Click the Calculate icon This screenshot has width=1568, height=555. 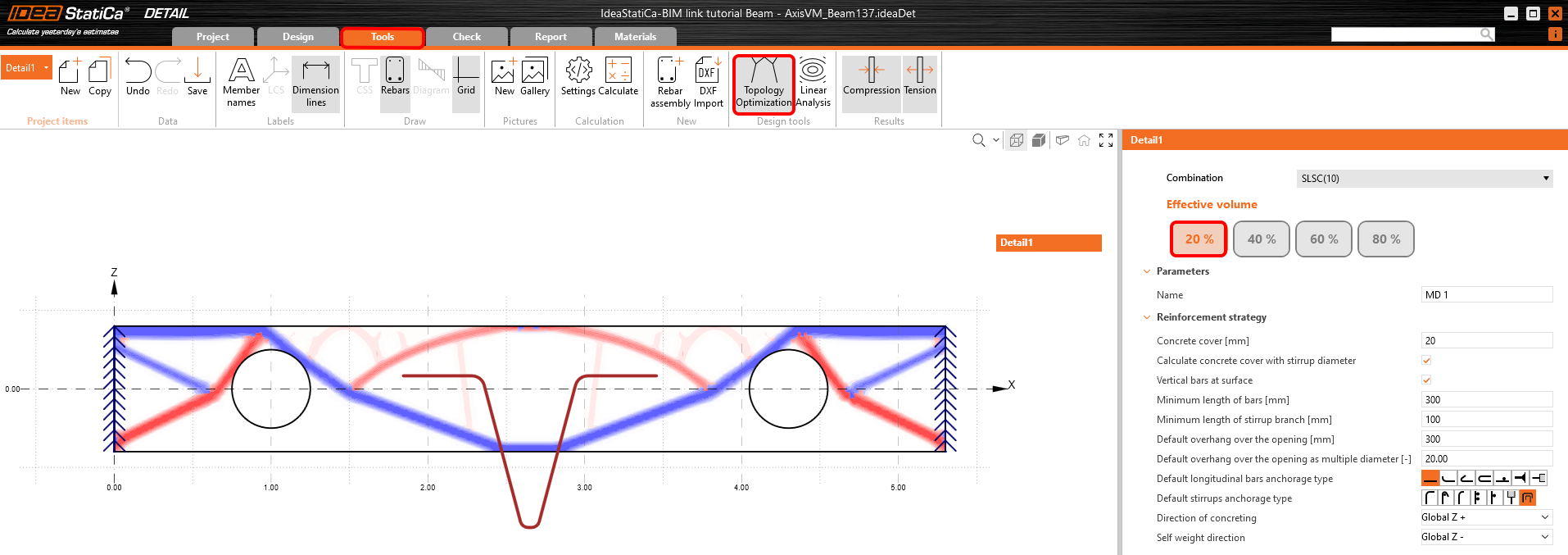pyautogui.click(x=618, y=78)
